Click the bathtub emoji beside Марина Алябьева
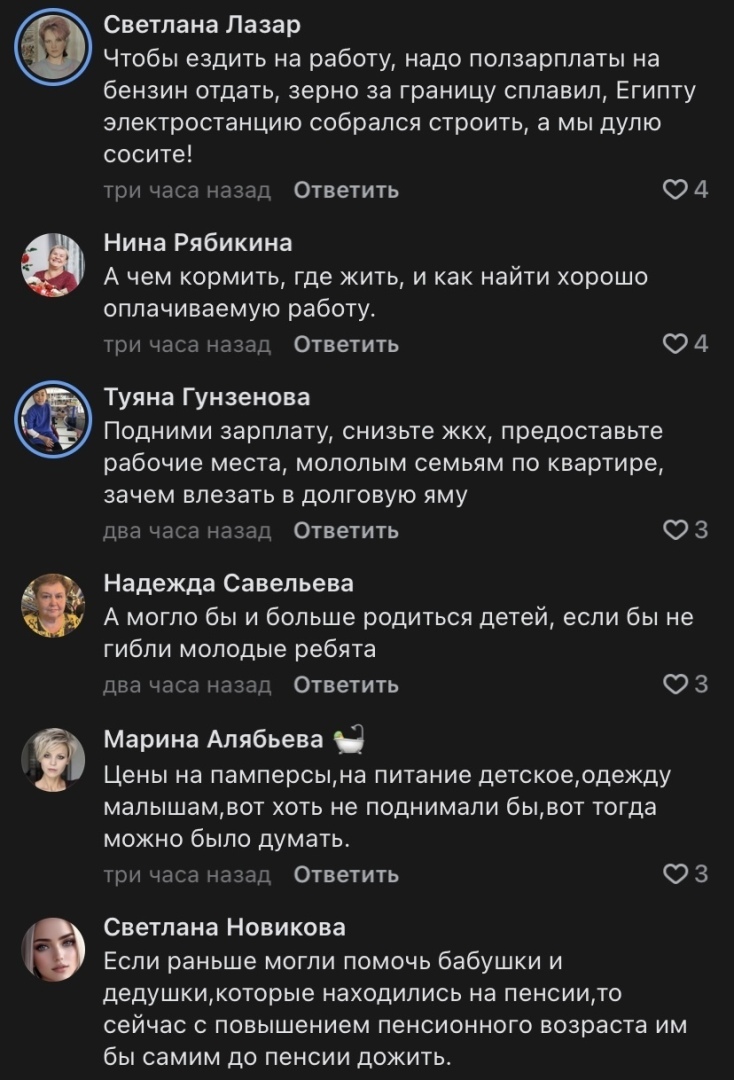The width and height of the screenshot is (734, 1080). click(x=349, y=740)
